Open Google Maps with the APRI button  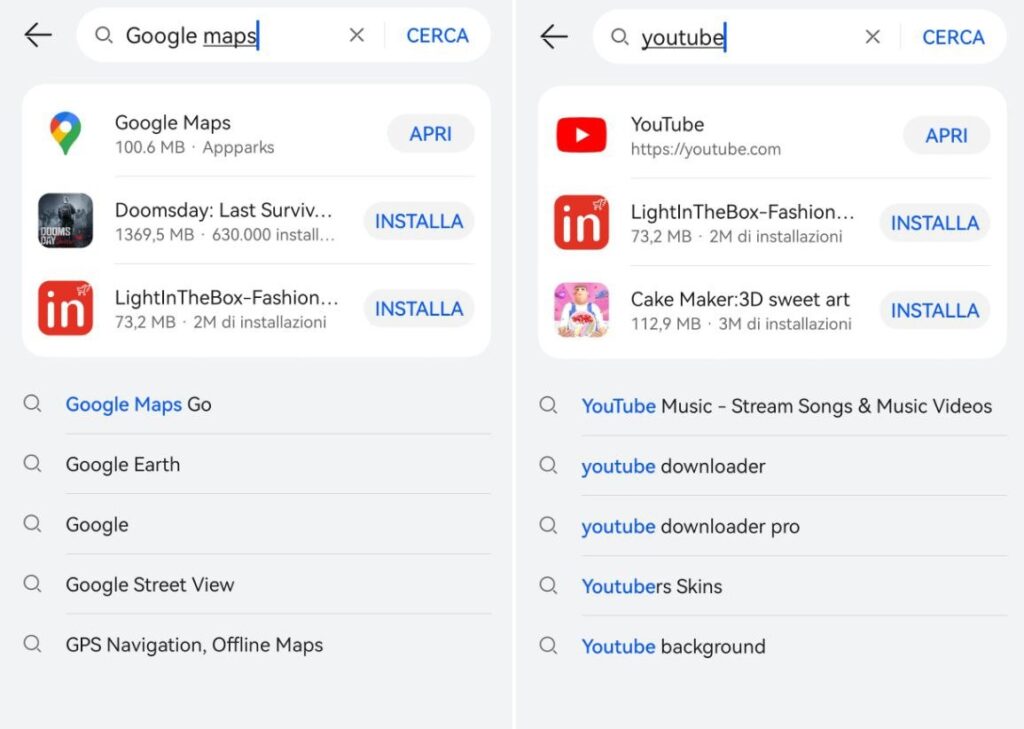click(x=430, y=134)
